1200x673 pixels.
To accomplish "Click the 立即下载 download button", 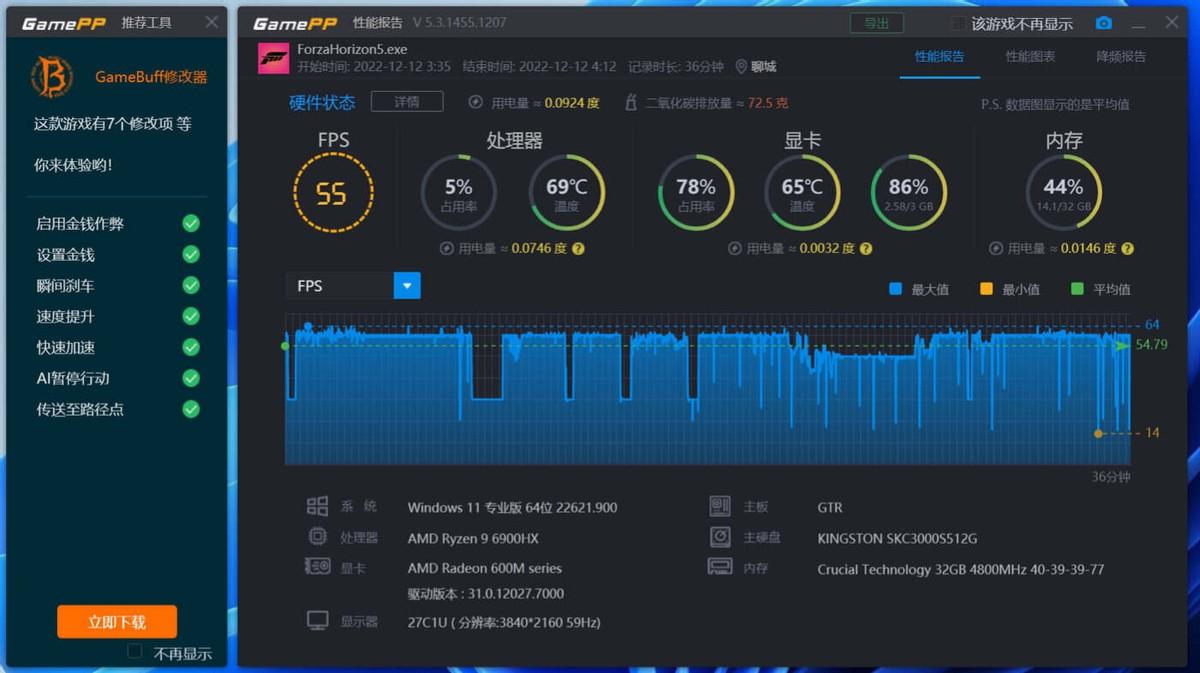I will pos(116,621).
